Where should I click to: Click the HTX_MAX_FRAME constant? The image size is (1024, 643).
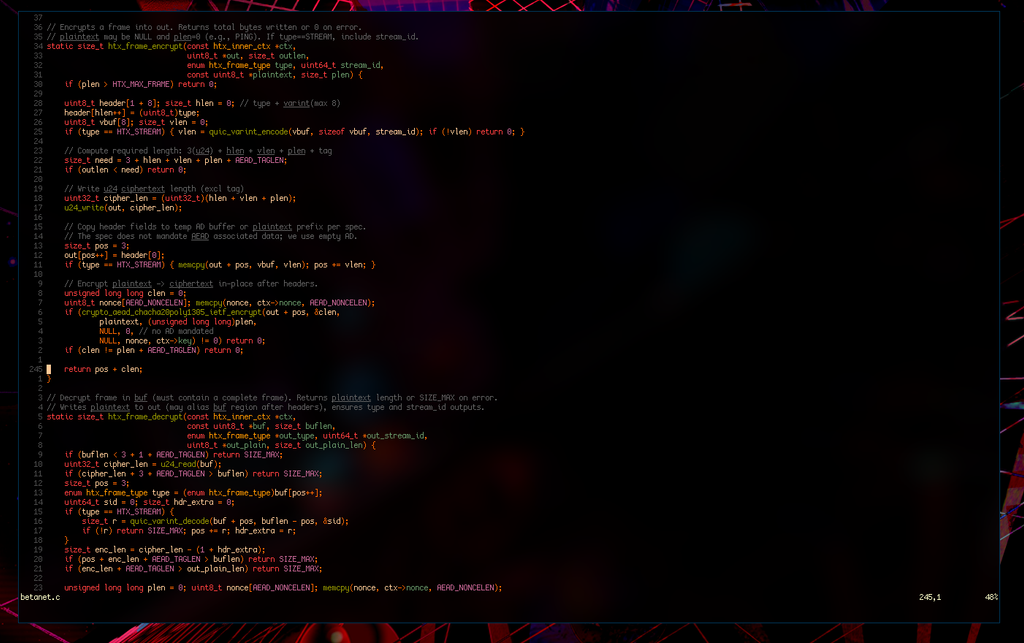tap(142, 84)
